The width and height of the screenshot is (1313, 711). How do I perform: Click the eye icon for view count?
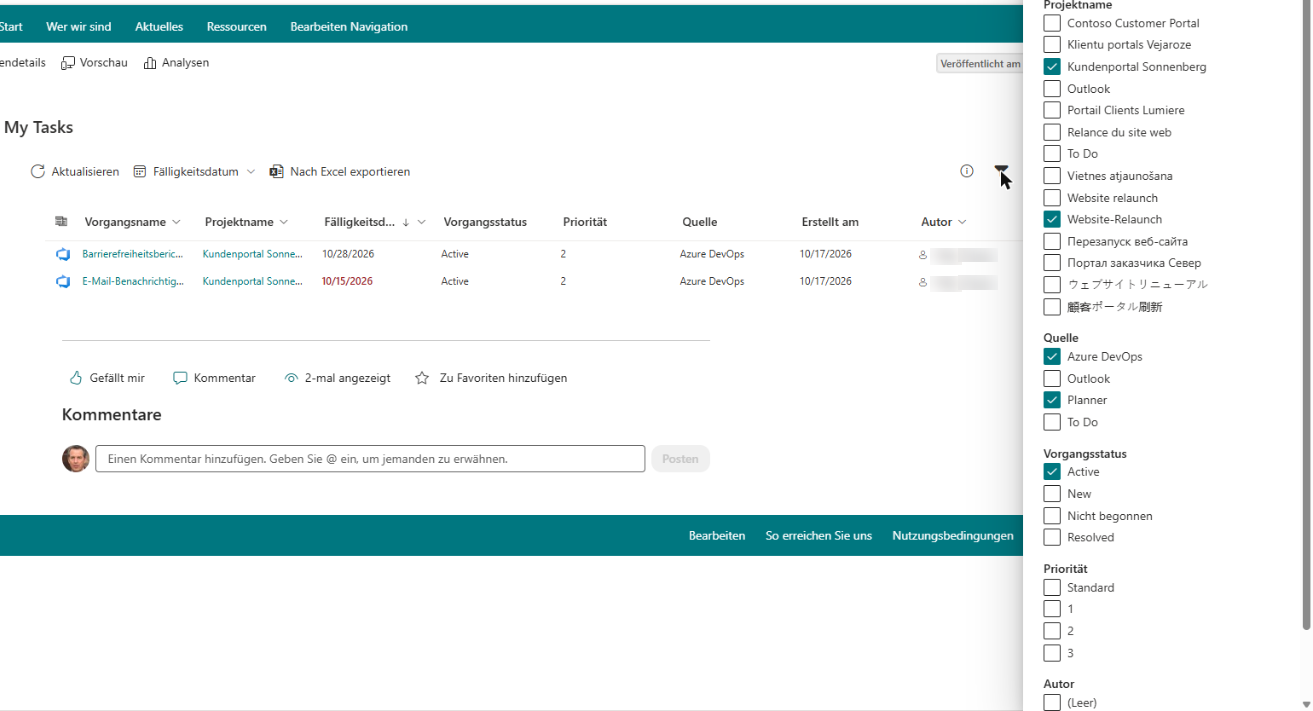291,378
